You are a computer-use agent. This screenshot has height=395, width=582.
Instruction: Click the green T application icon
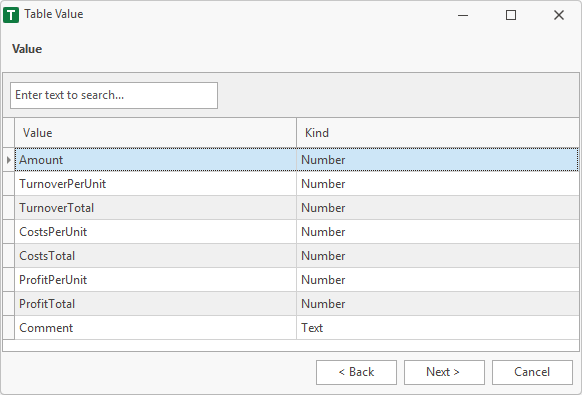pos(11,15)
